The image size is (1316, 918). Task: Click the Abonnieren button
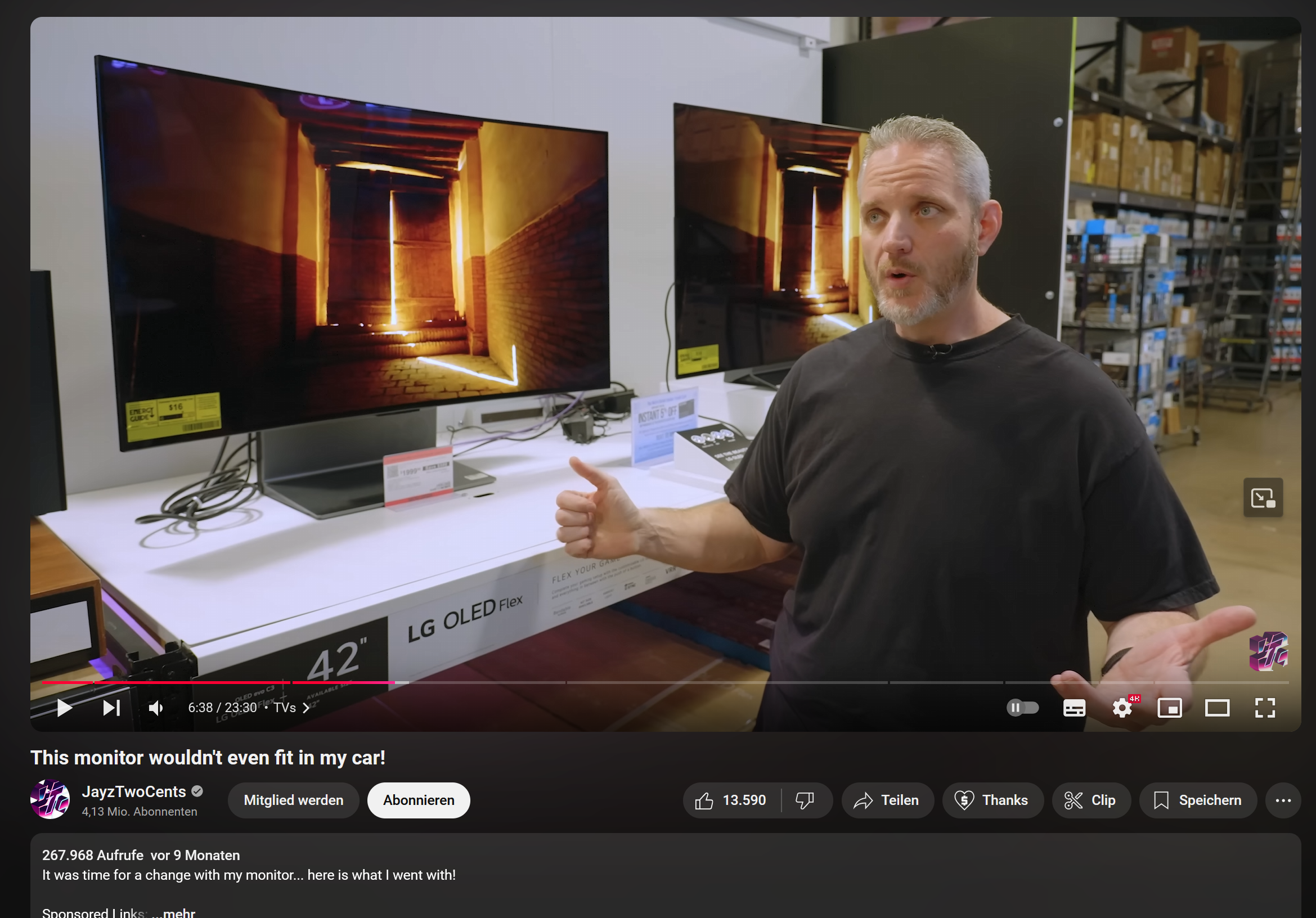coord(418,800)
